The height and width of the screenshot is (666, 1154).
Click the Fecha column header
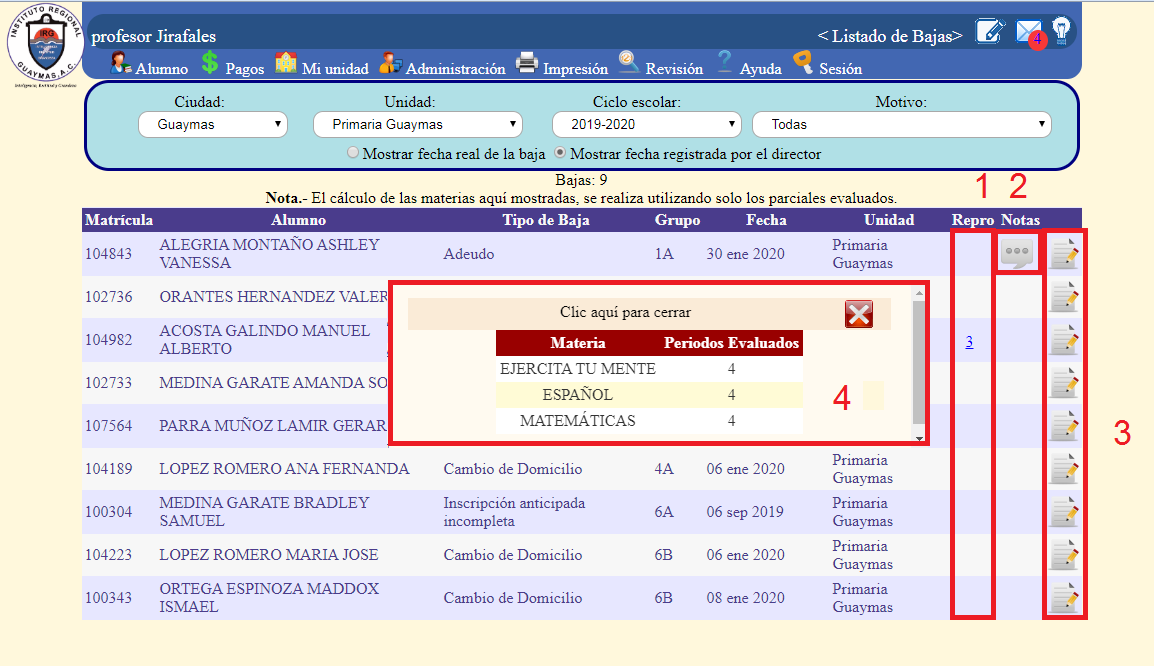[x=766, y=220]
